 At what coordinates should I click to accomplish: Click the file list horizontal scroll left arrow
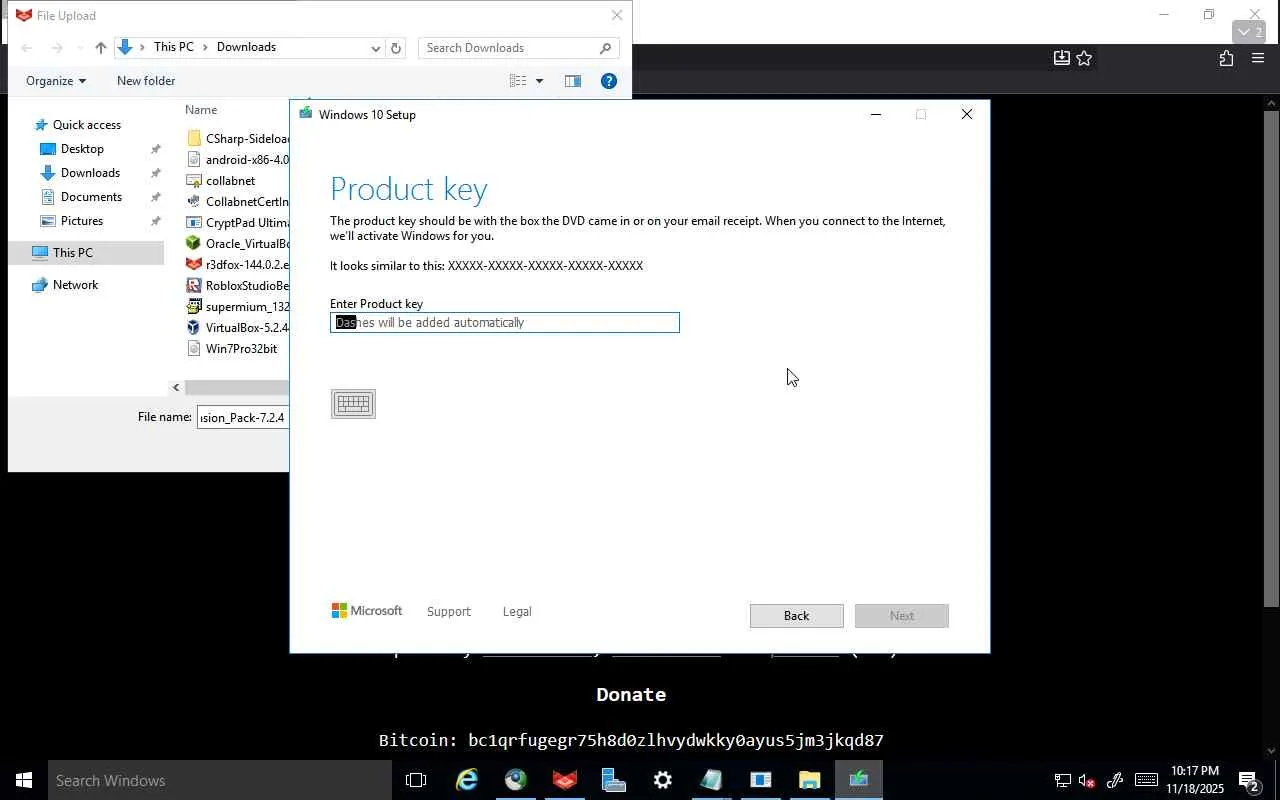pyautogui.click(x=177, y=387)
